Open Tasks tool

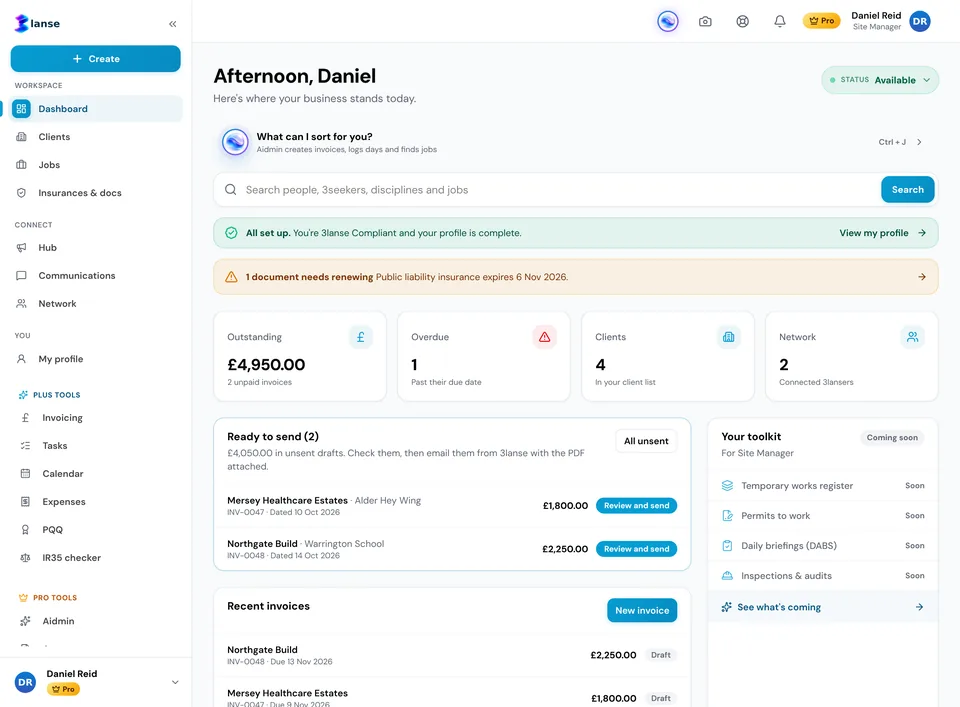pos(96,446)
